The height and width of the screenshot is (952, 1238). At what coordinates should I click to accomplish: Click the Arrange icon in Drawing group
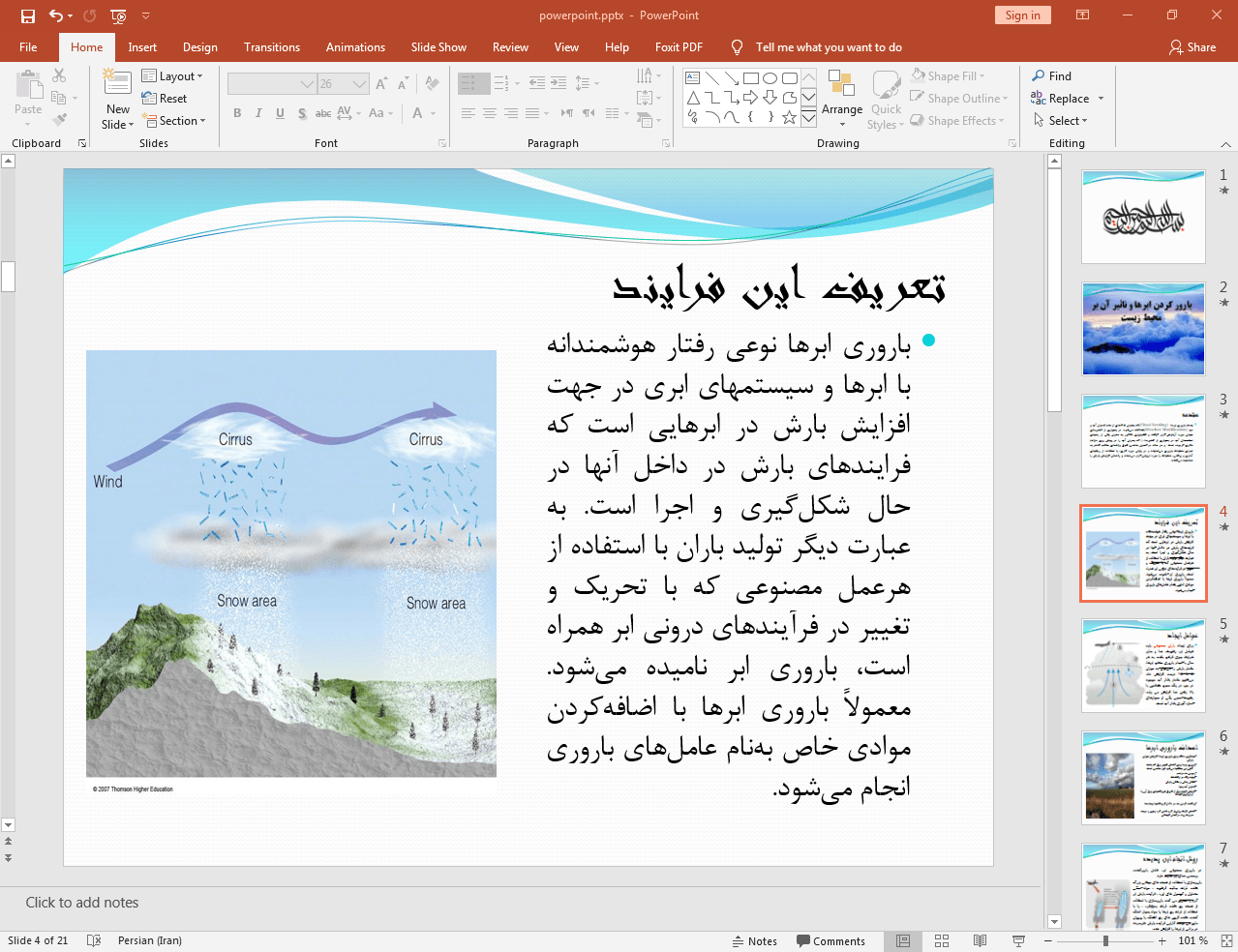pos(841,97)
